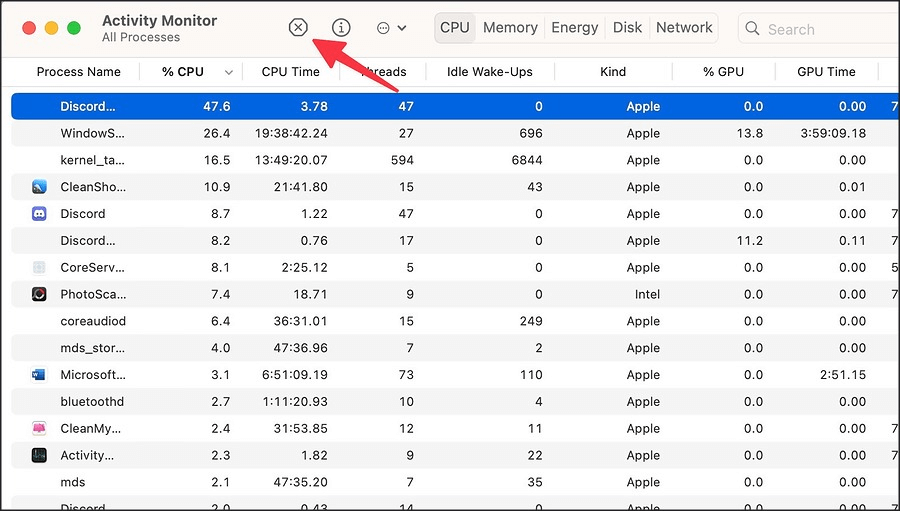Switch to the Memory tab
900x511 pixels.
click(x=510, y=28)
